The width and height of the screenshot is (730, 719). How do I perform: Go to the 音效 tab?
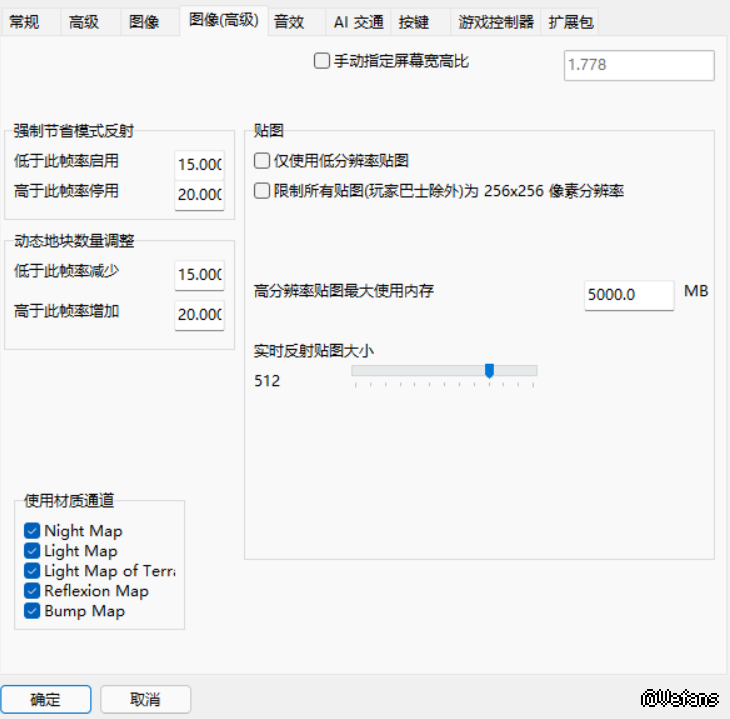pyautogui.click(x=289, y=22)
